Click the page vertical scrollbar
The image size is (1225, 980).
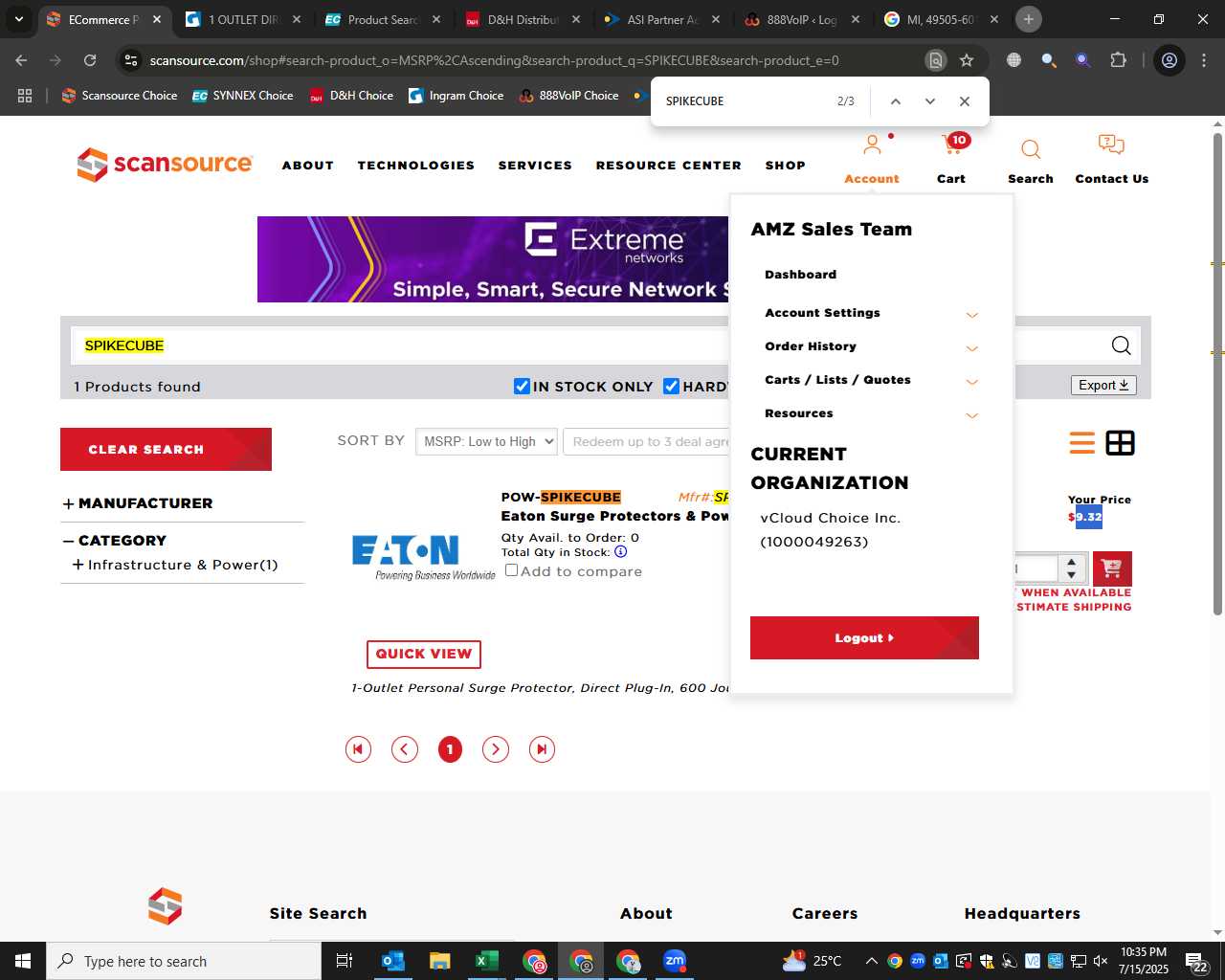click(1217, 373)
